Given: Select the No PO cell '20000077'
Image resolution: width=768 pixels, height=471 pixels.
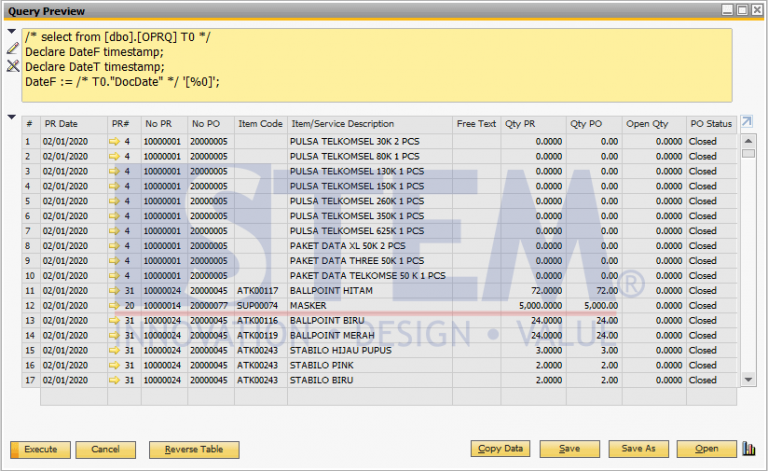Looking at the screenshot, I should pos(211,306).
